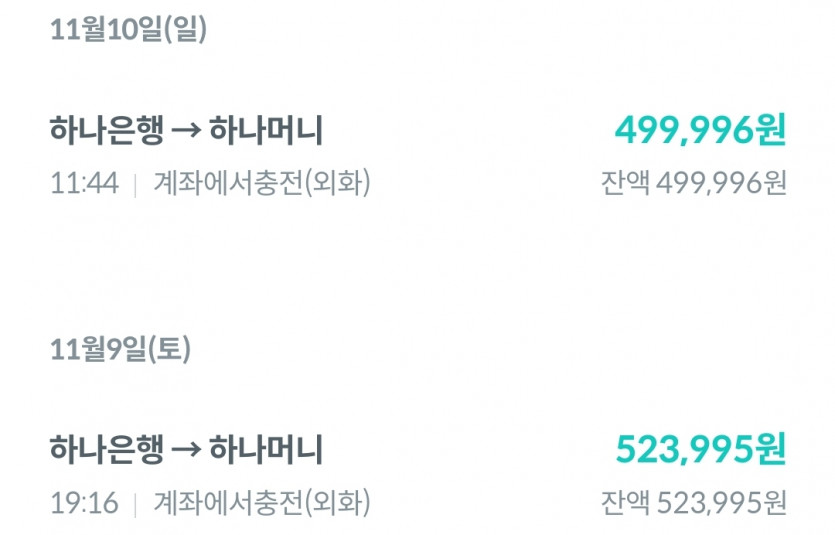Click the arrow in the 19:16 transaction title

point(181,450)
